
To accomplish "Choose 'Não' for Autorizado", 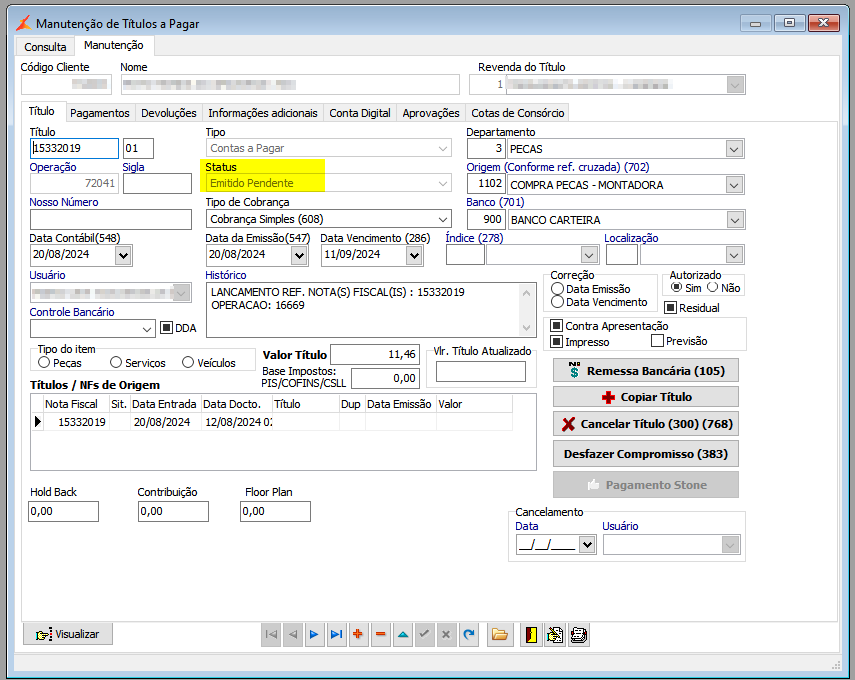I will 712,287.
